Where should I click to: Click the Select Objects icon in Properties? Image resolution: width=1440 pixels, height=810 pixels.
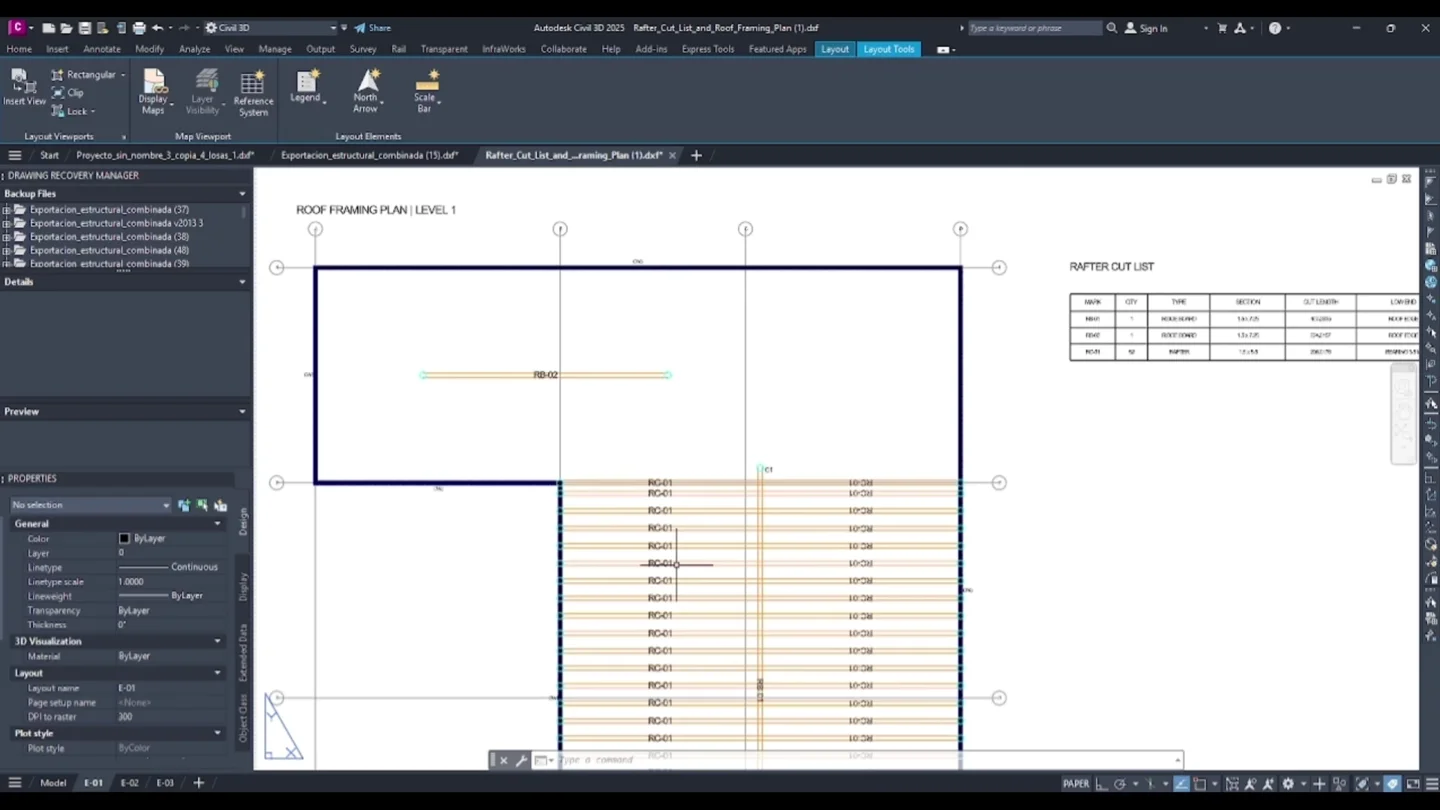(x=202, y=505)
